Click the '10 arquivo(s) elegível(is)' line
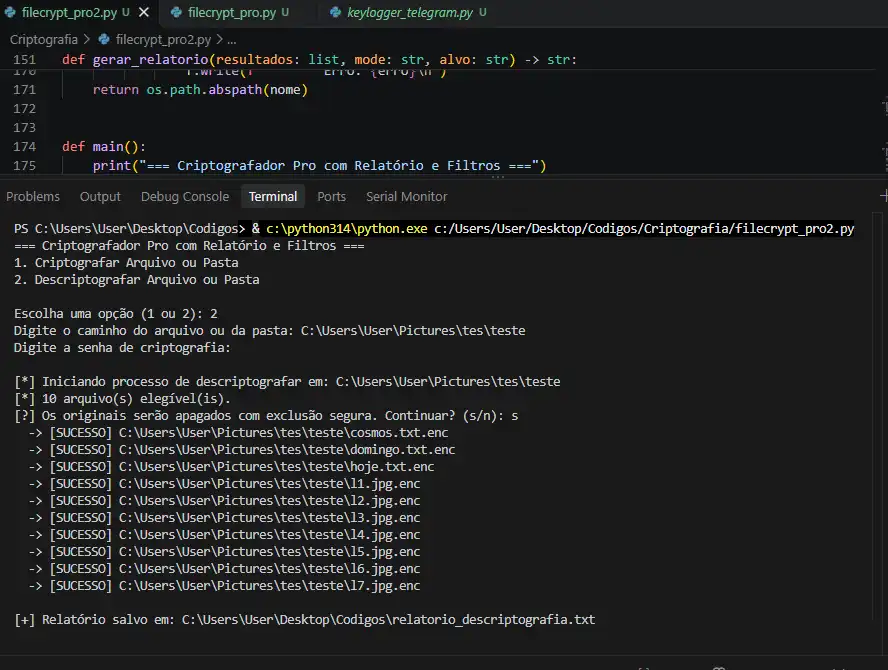Viewport: 888px width, 670px height. (122, 399)
